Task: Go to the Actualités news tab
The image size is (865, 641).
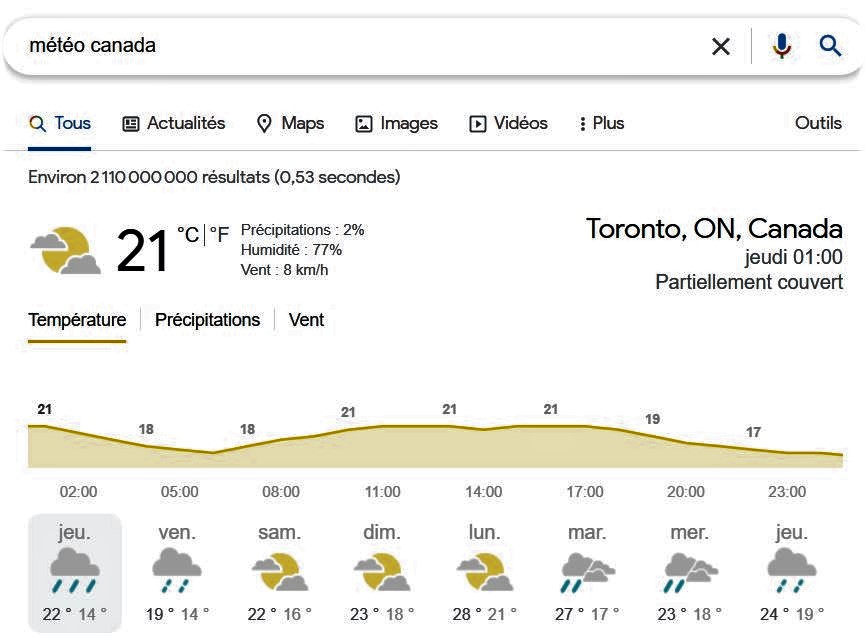Action: click(174, 124)
